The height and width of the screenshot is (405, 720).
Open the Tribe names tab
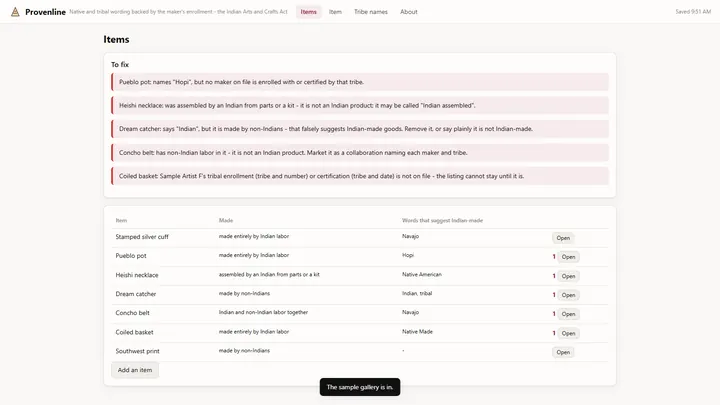pos(371,12)
